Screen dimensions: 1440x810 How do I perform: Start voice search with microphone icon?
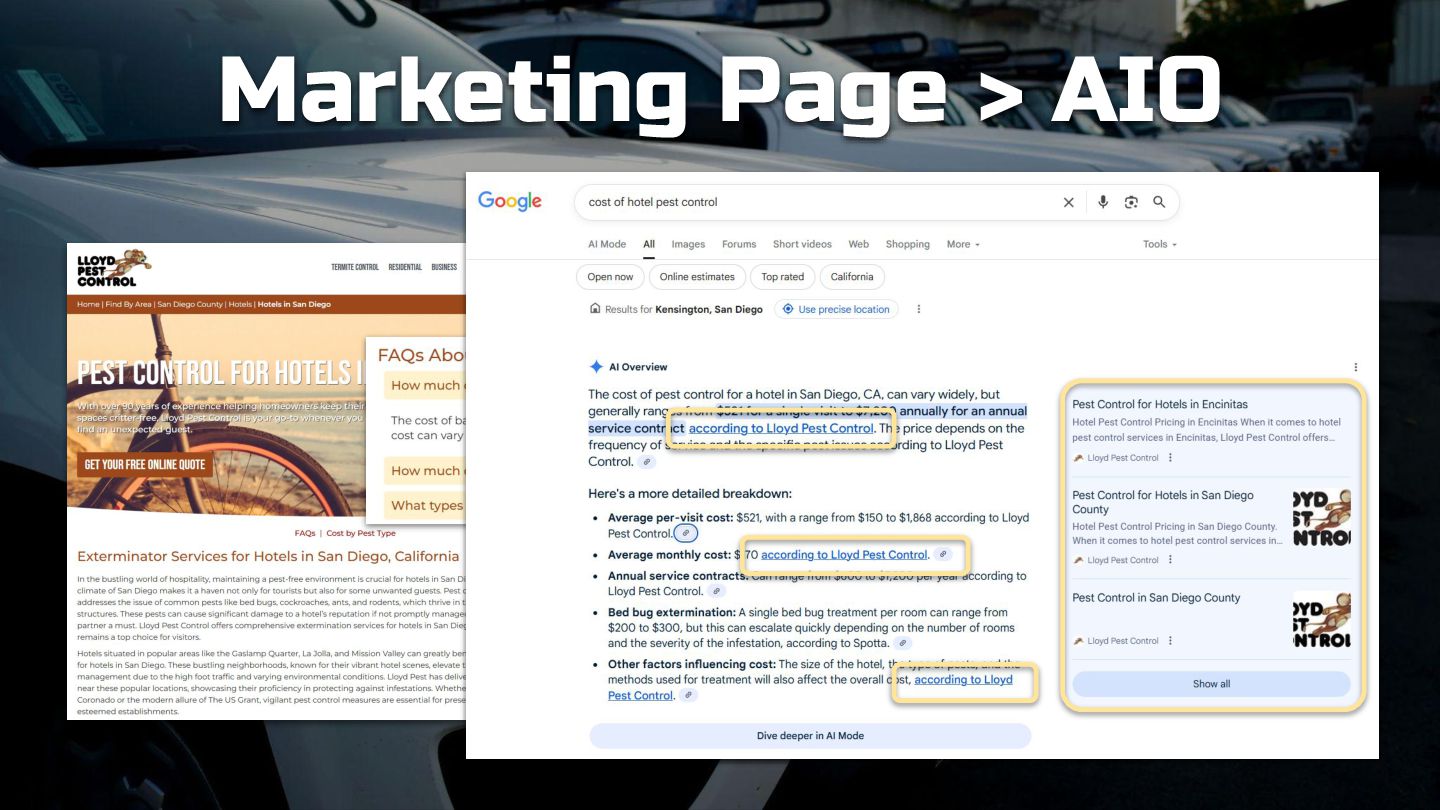[1103, 202]
